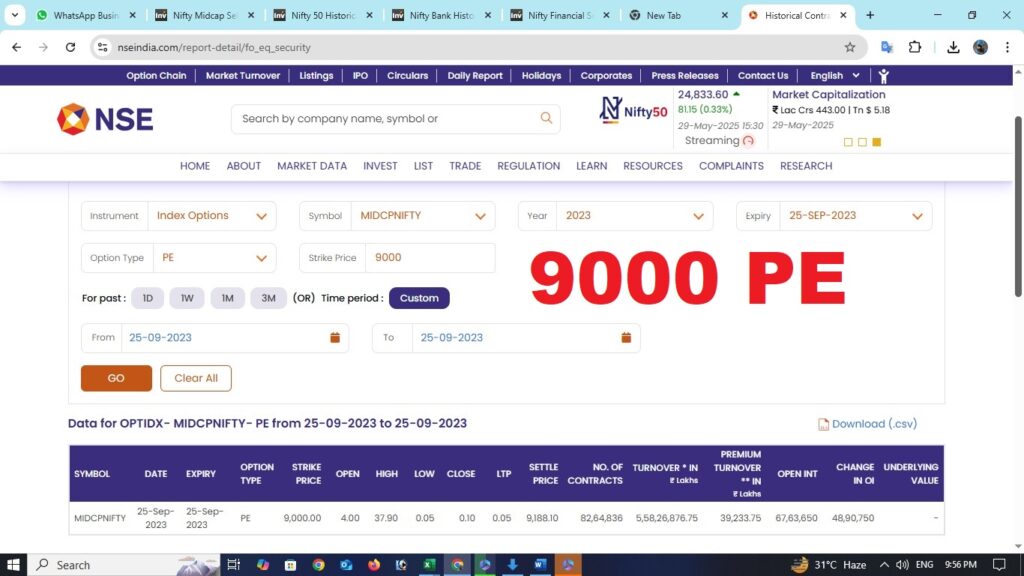The width and height of the screenshot is (1024, 576).
Task: Open Chrome extensions puzzle icon
Action: tap(915, 47)
